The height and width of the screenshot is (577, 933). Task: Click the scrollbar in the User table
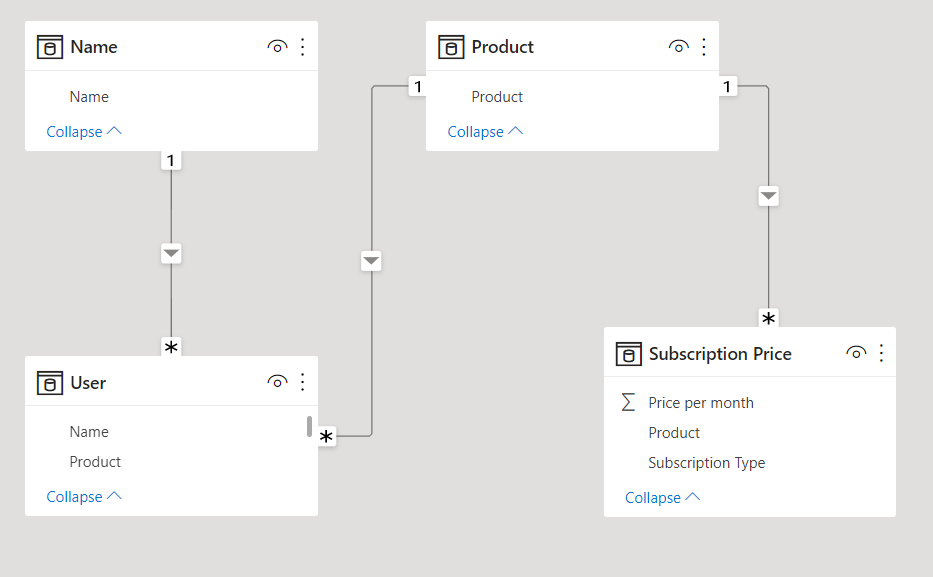(309, 427)
